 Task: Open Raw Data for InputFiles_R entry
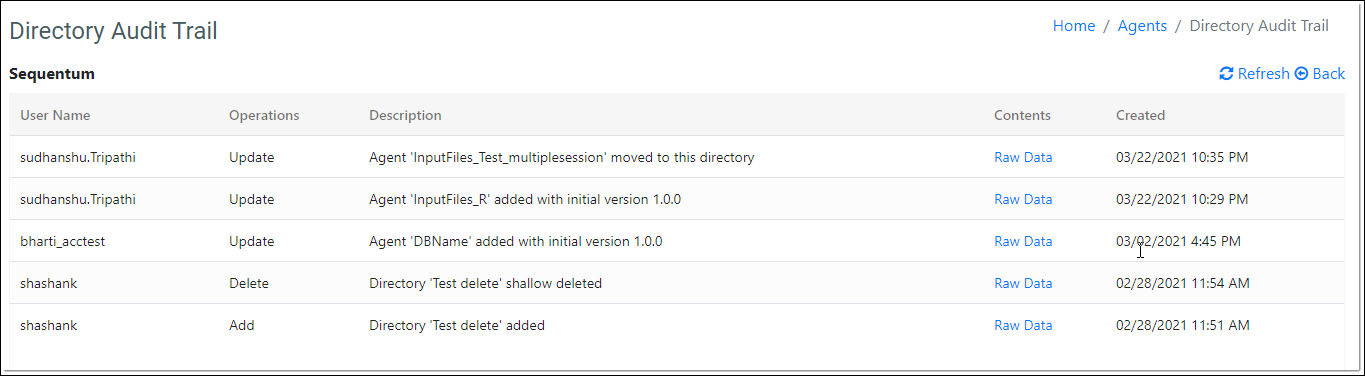[1023, 199]
